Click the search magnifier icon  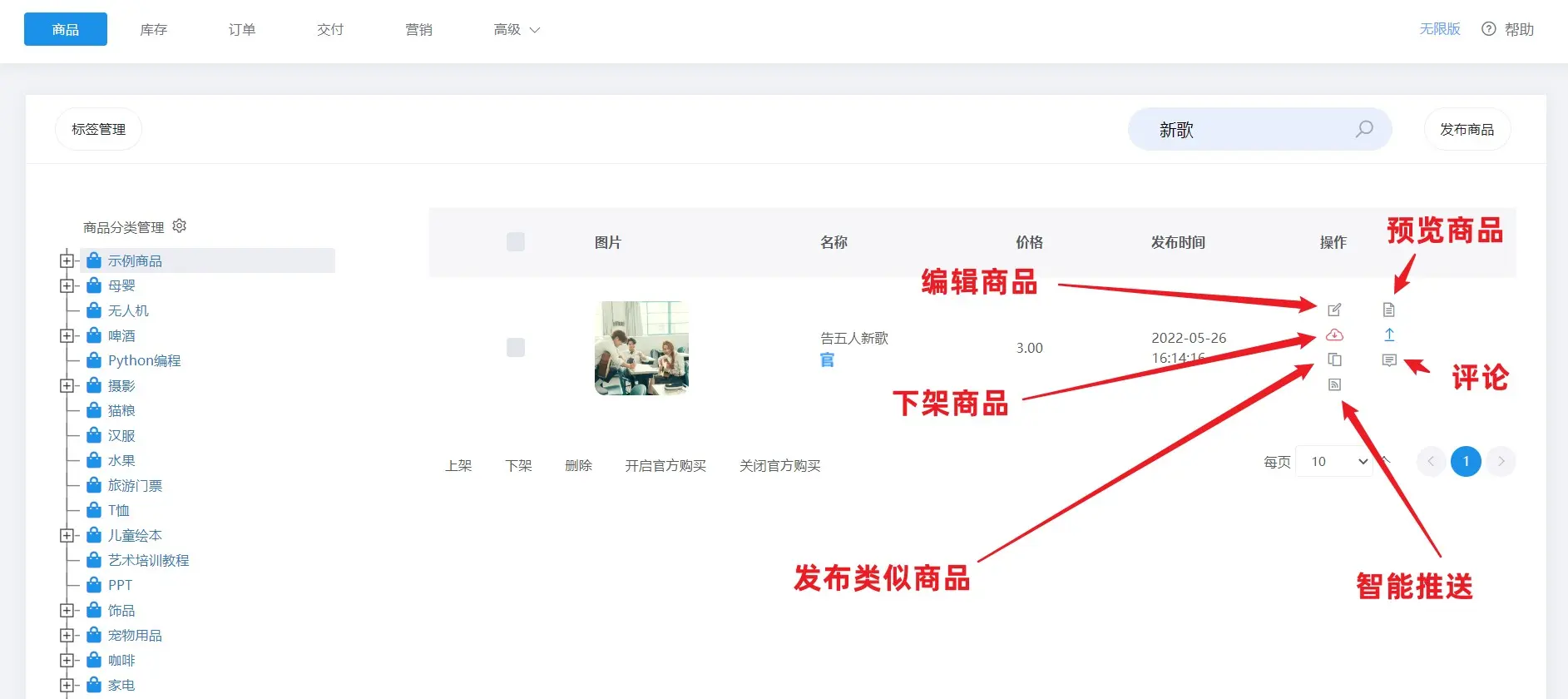click(1364, 129)
